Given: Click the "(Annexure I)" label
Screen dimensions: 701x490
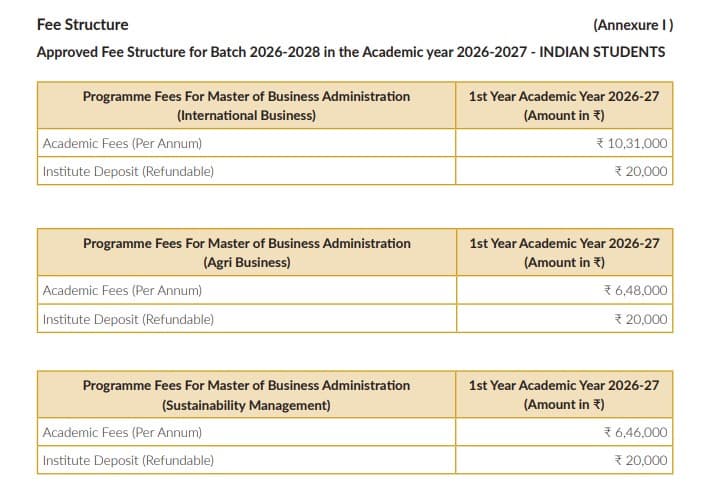Looking at the screenshot, I should coord(632,24).
